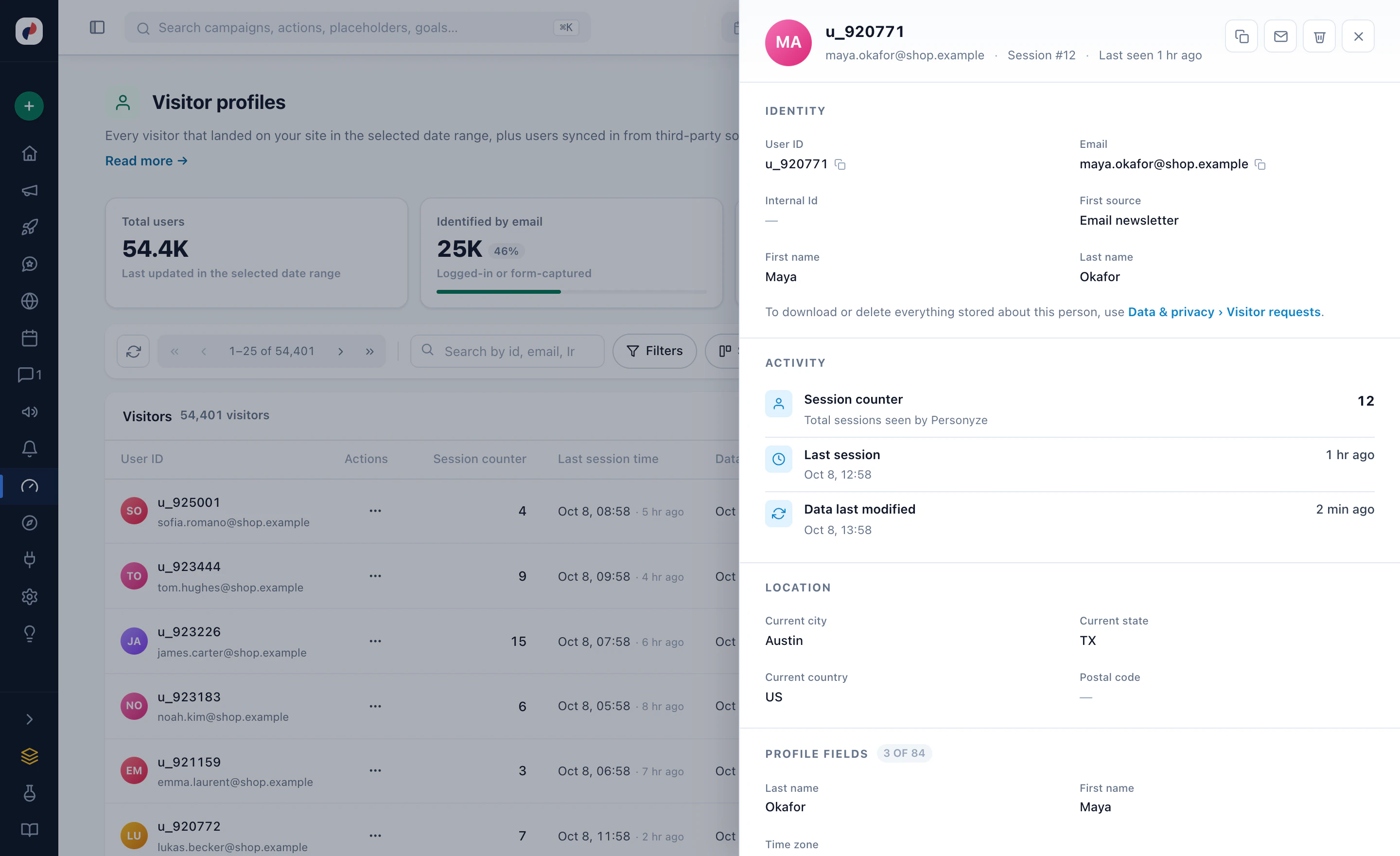Open actions menu for u_923226
The width and height of the screenshot is (1400, 856).
point(375,641)
